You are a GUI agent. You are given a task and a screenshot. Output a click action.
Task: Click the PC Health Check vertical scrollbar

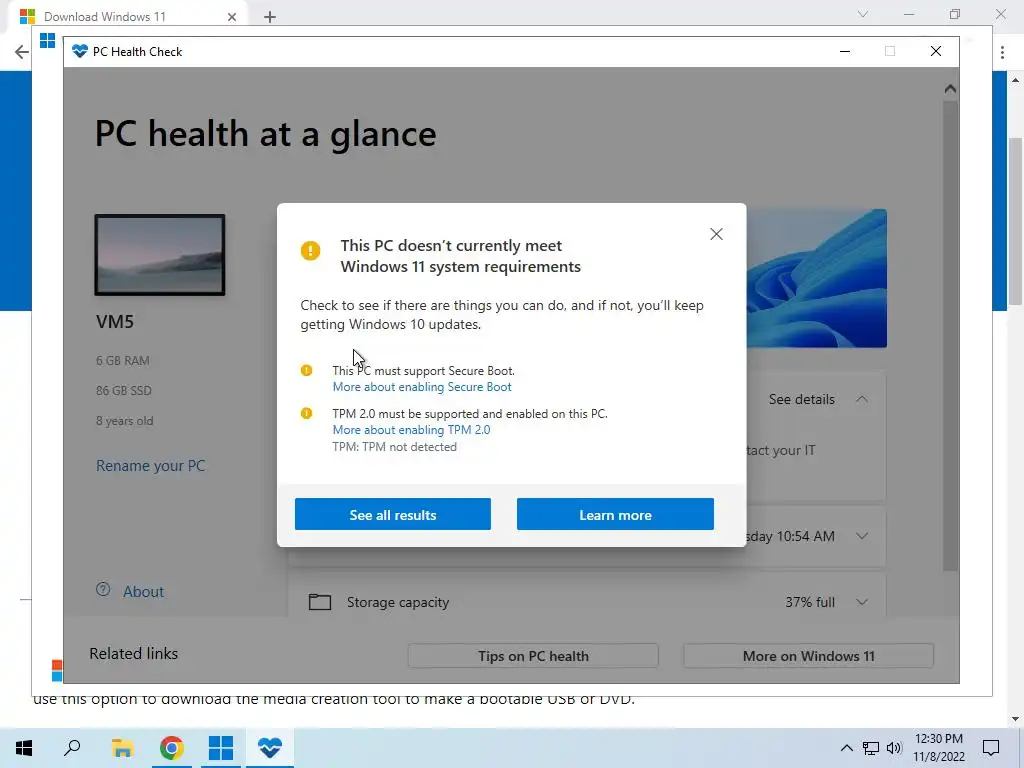pos(950,336)
